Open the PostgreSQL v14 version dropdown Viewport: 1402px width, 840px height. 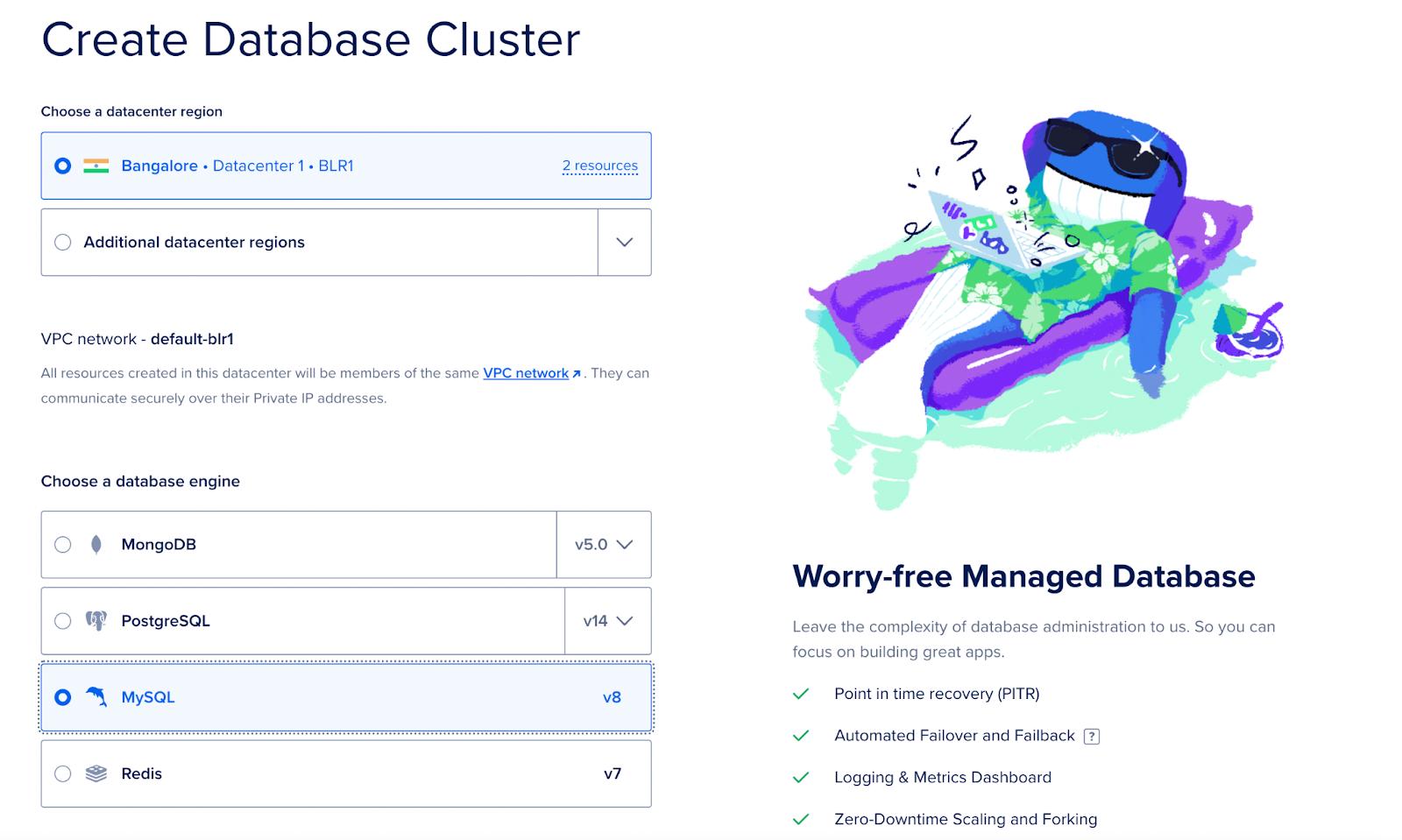(x=608, y=621)
